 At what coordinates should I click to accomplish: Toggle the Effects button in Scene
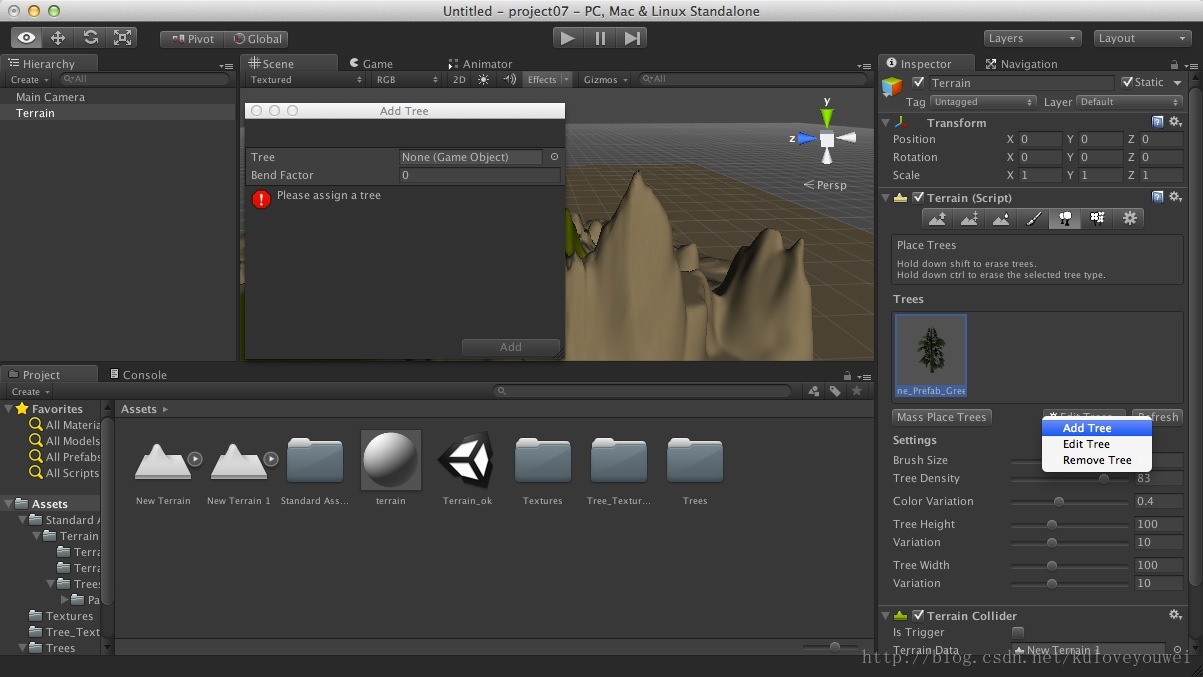click(542, 79)
